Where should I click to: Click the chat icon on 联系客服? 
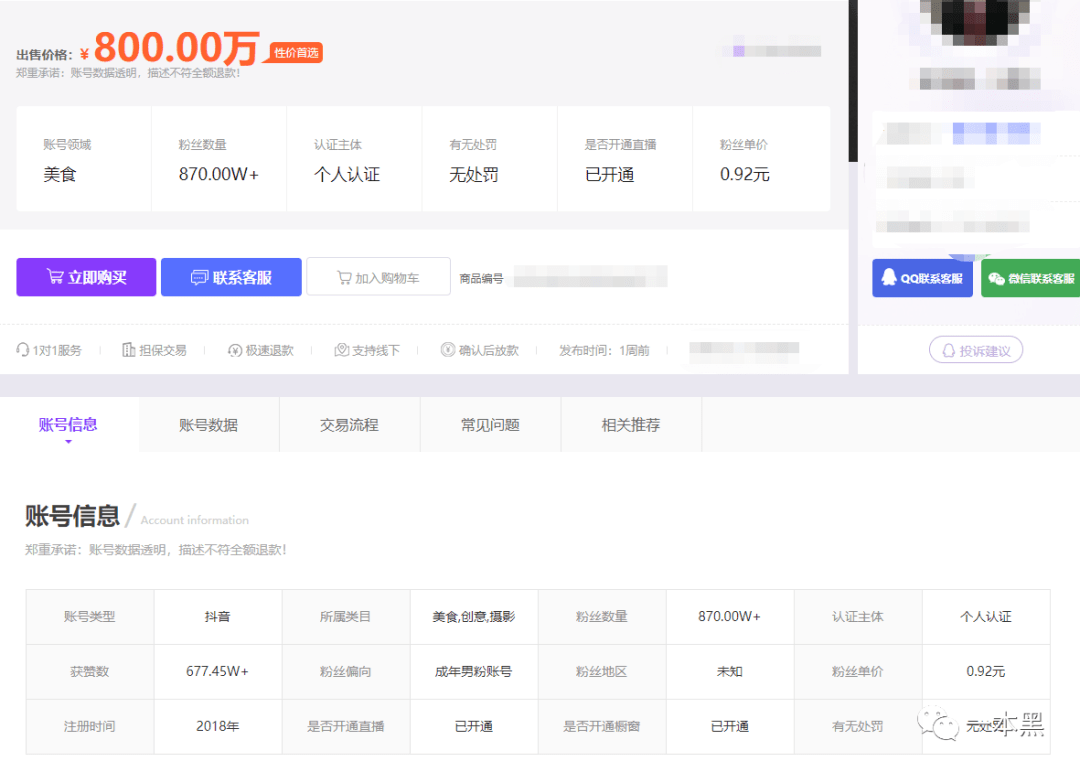[x=199, y=278]
